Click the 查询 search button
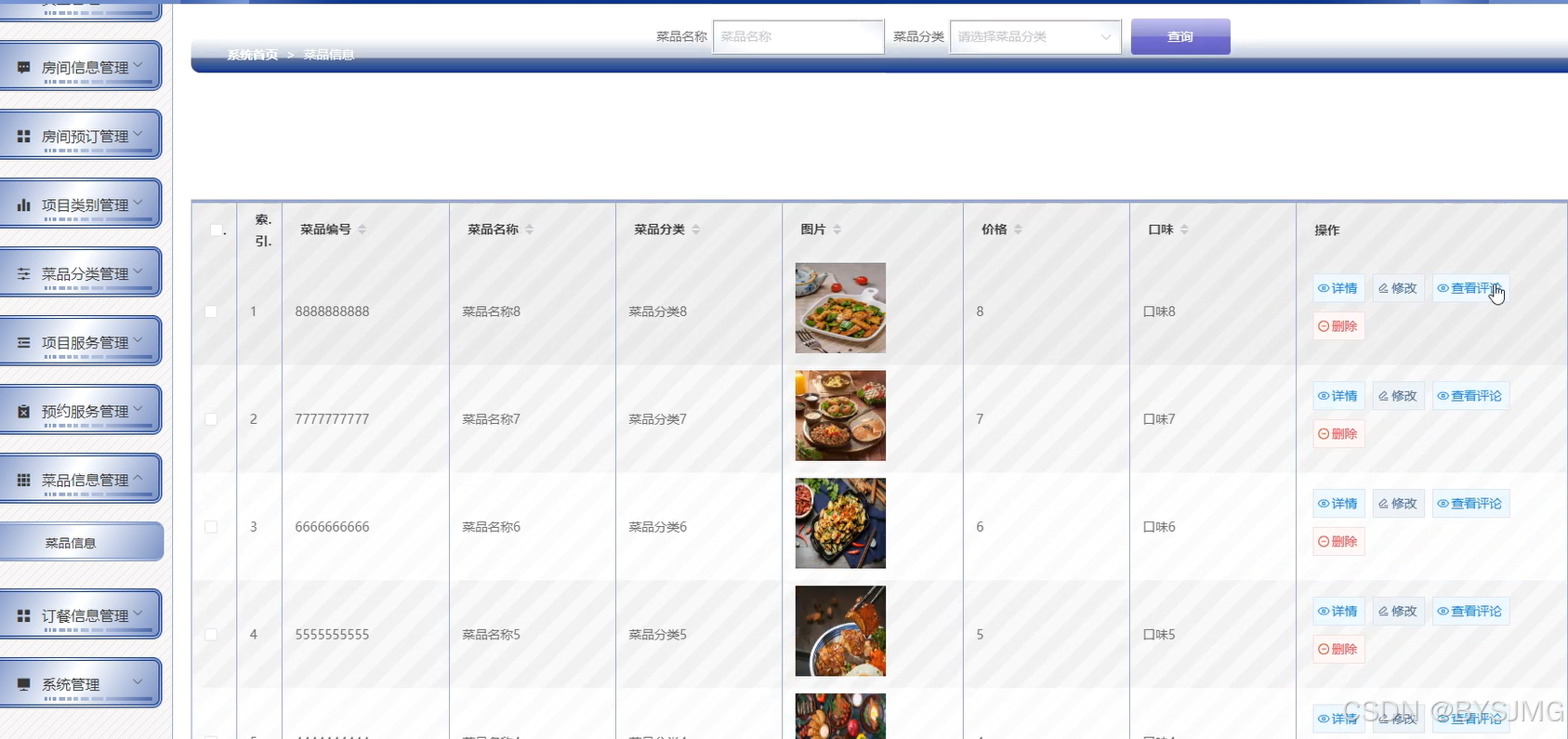1568x739 pixels. tap(1180, 37)
